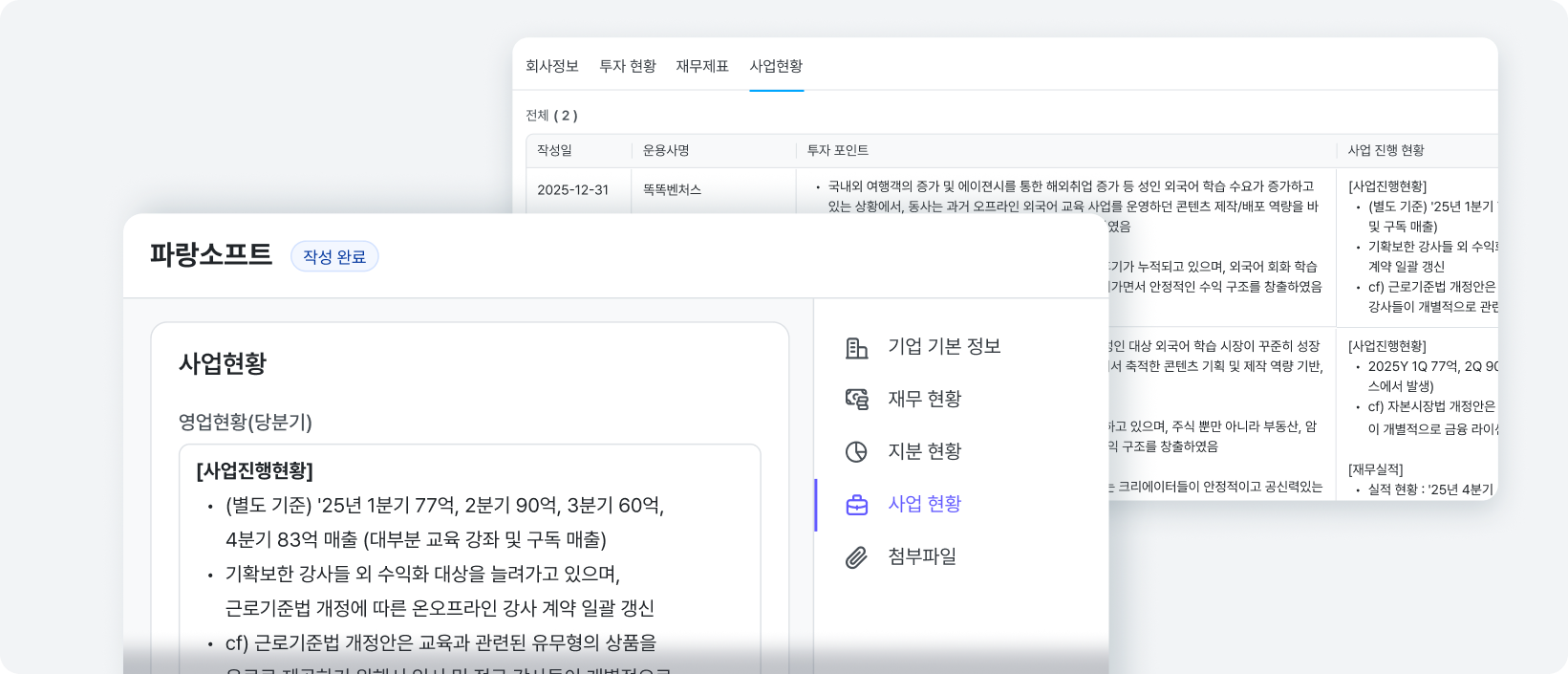The height and width of the screenshot is (674, 1568).
Task: Click inside the 영업현황 text area
Action: point(470,558)
